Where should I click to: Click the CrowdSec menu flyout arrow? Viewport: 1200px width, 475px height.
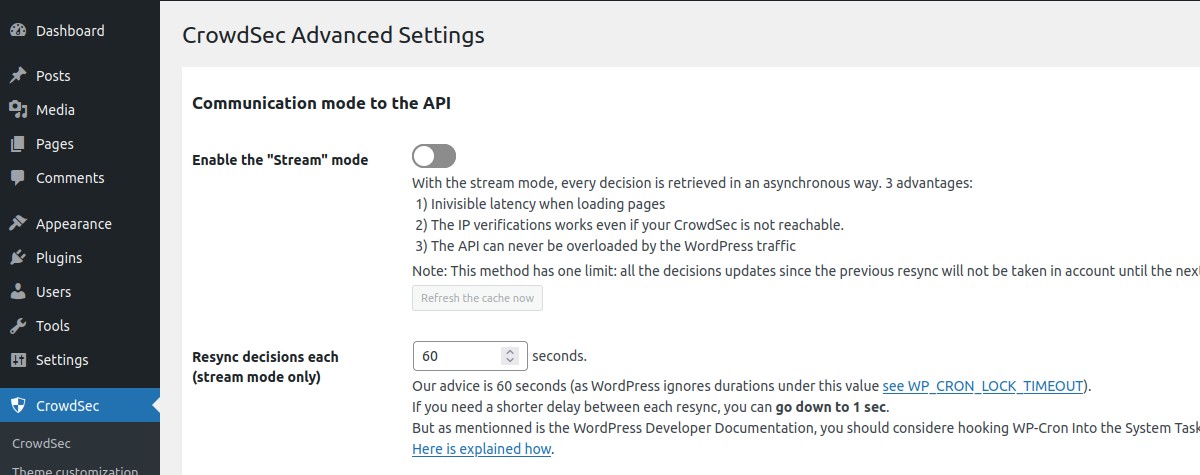[x=154, y=406]
